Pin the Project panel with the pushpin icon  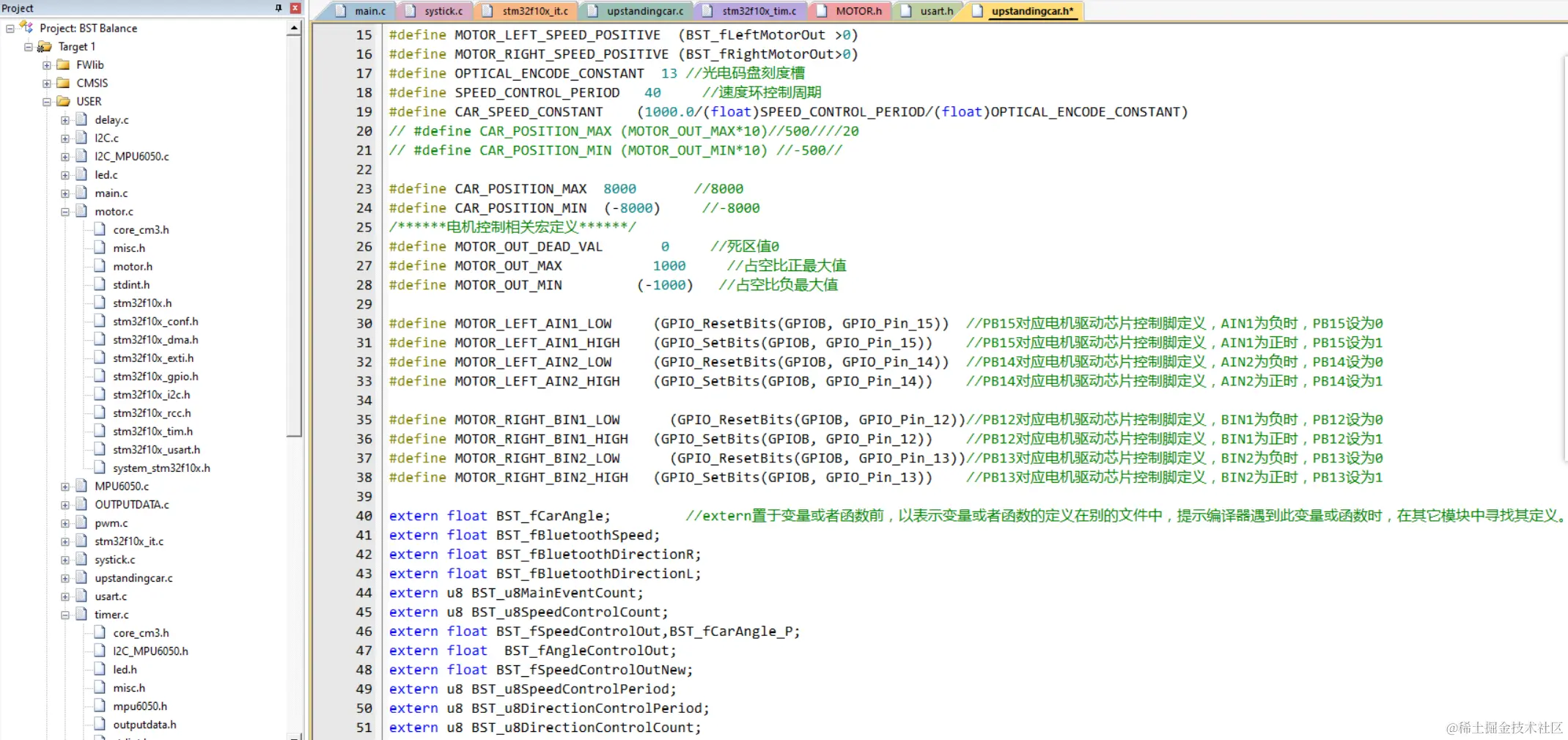279,8
